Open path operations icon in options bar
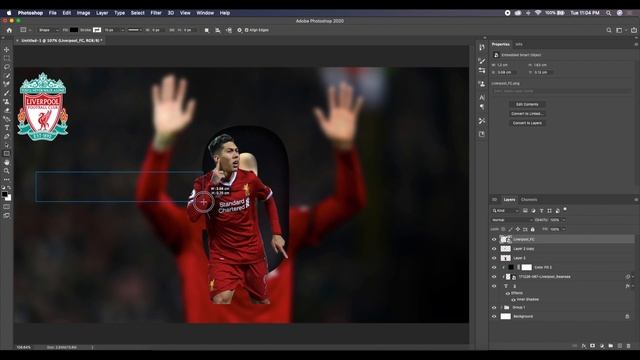The image size is (640, 360). (x=207, y=30)
